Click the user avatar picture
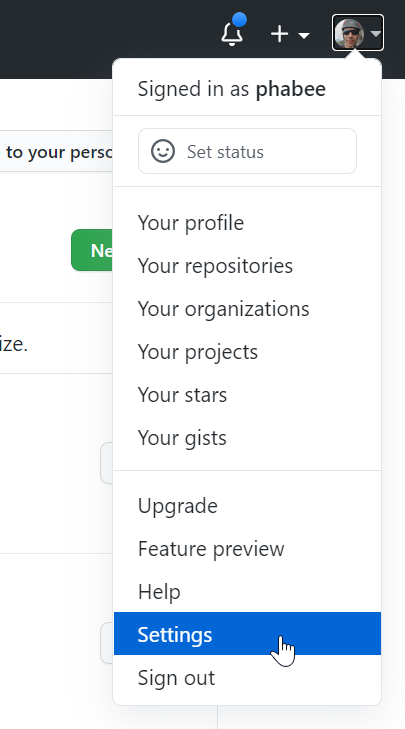405x729 pixels. tap(349, 33)
